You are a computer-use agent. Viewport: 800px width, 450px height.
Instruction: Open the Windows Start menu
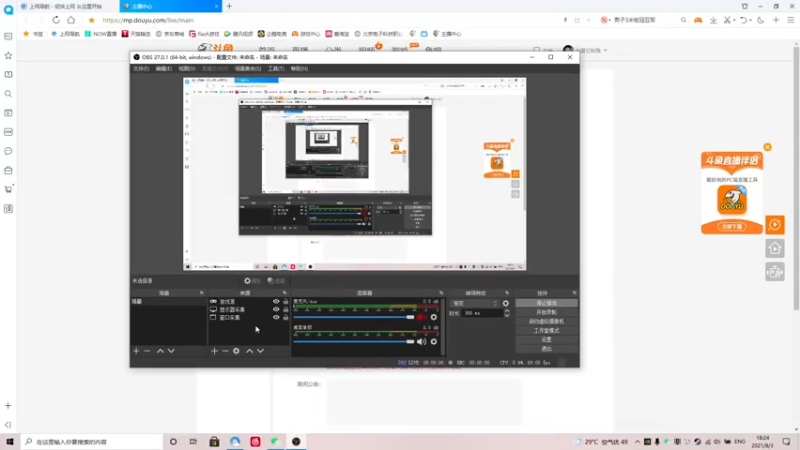pos(10,442)
